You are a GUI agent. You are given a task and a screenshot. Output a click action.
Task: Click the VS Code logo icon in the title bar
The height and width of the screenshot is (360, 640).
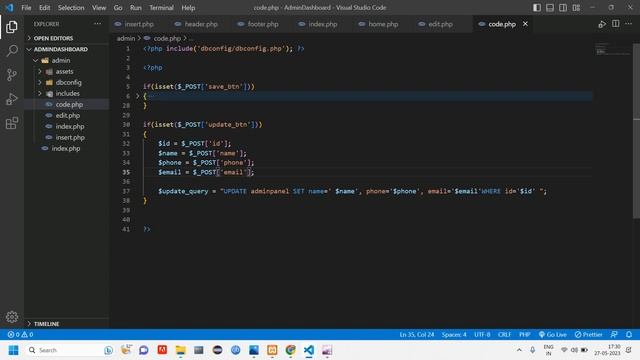pyautogui.click(x=9, y=8)
